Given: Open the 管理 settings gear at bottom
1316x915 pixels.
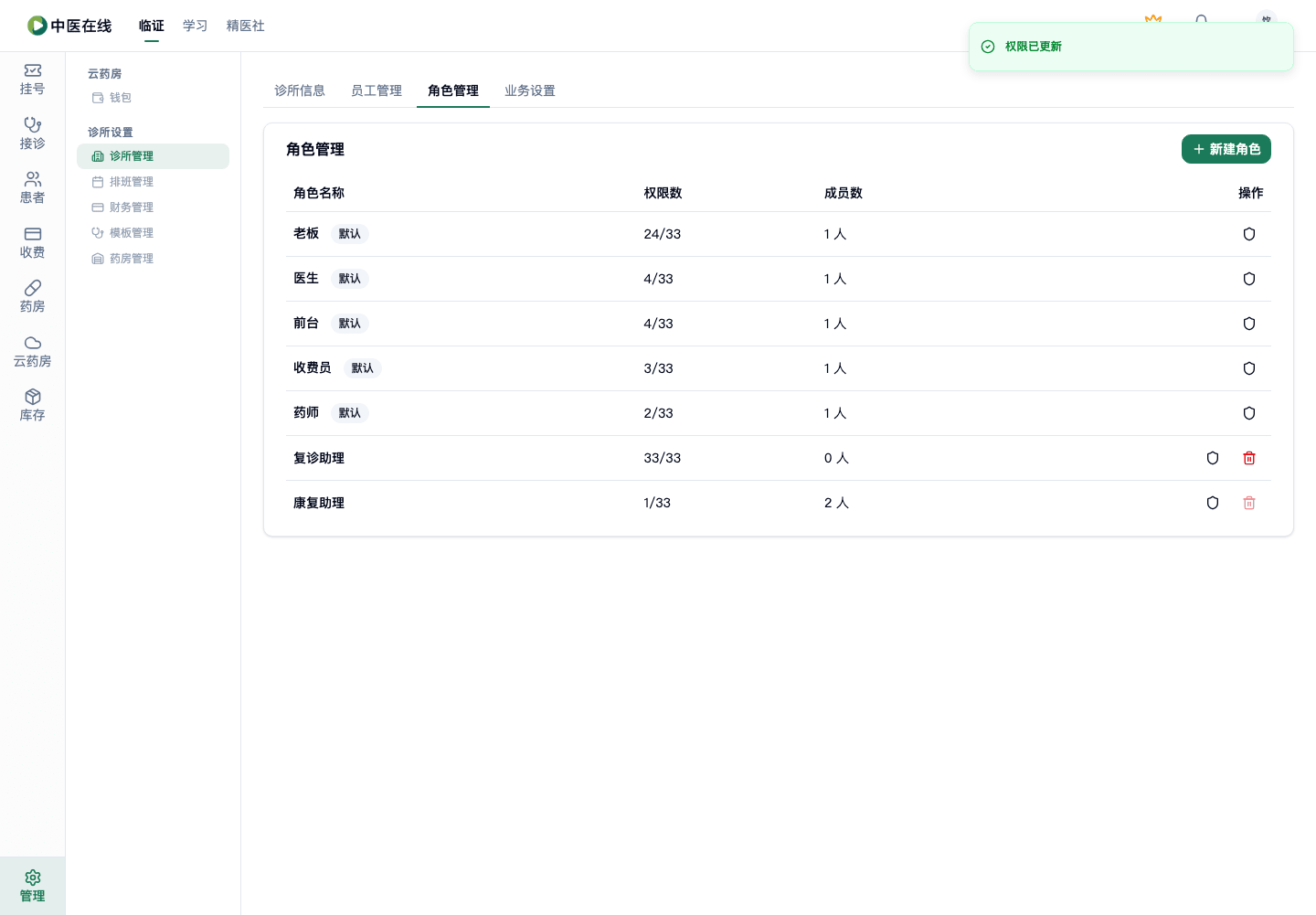Looking at the screenshot, I should tap(32, 886).
